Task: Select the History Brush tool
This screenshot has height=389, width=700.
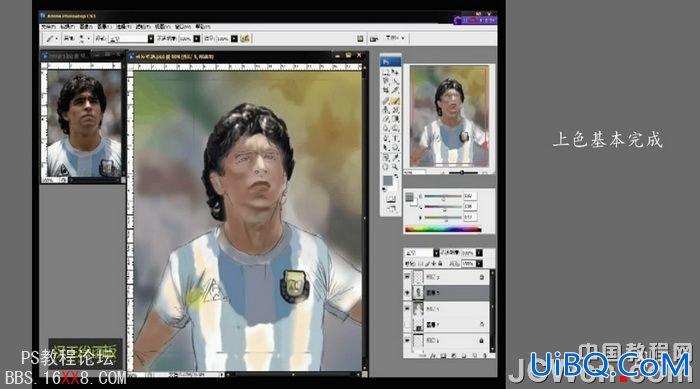Action: click(396, 109)
